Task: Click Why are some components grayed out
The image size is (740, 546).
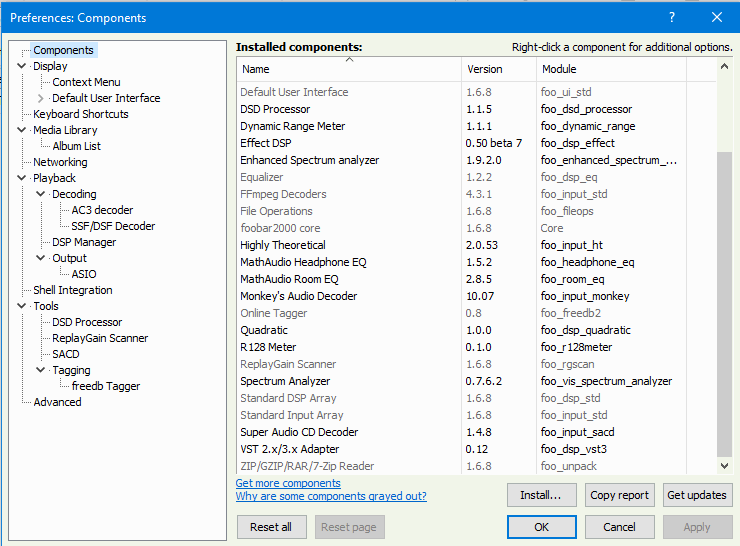Action: coord(331,496)
